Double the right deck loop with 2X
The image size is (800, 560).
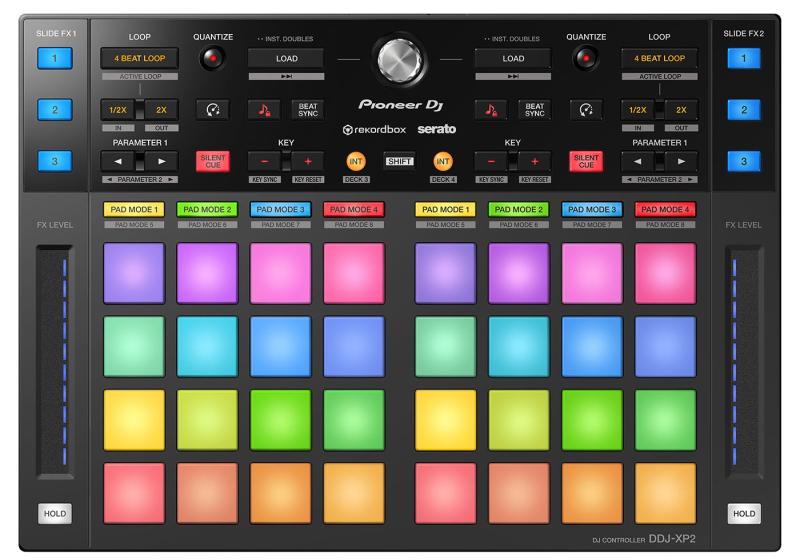point(682,110)
